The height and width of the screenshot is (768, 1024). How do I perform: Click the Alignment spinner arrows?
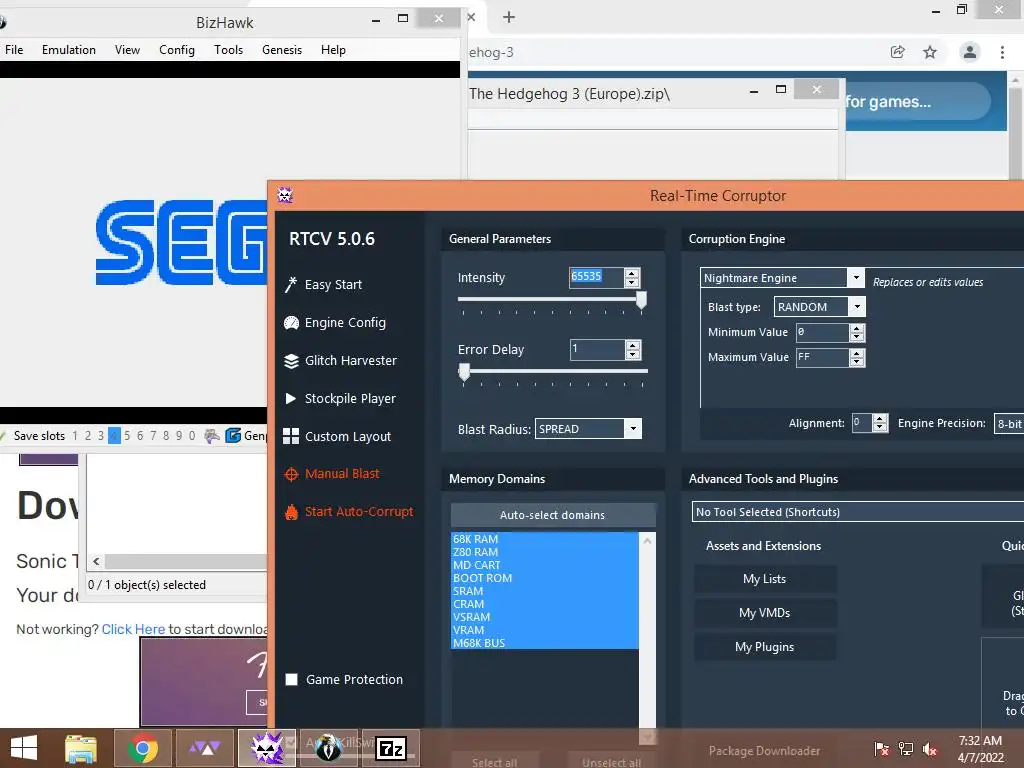pos(880,423)
